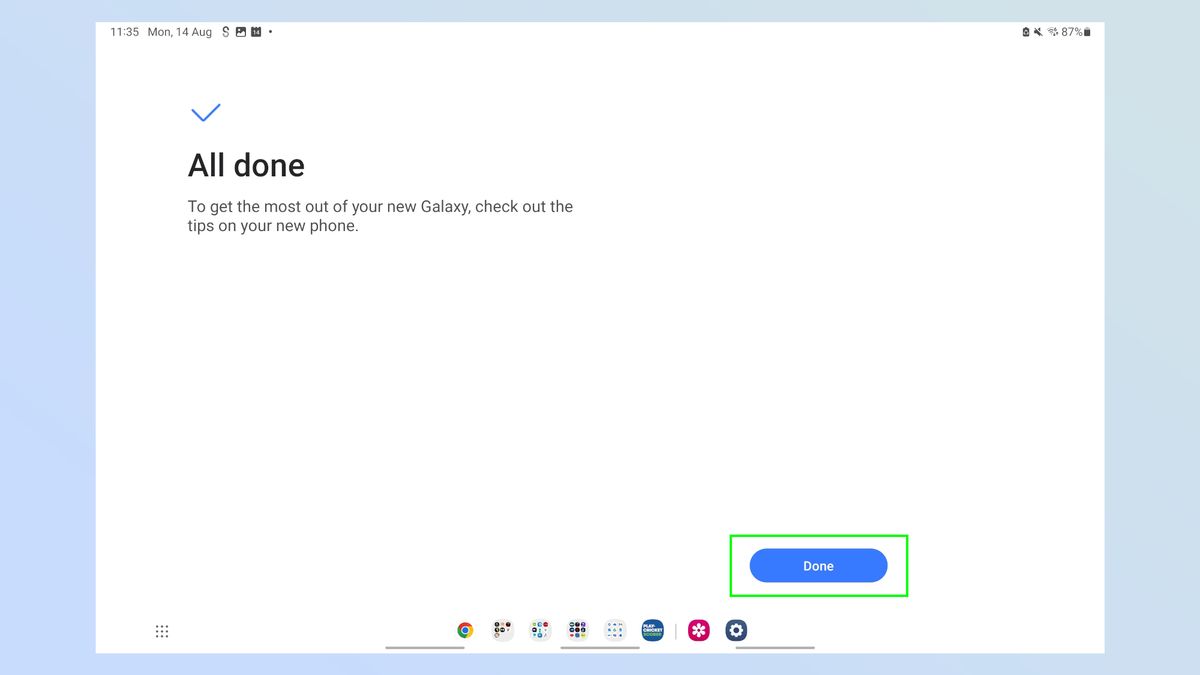This screenshot has width=1200, height=675.
Task: Tap the screen rotation lock battery icon
Action: [x=1026, y=31]
